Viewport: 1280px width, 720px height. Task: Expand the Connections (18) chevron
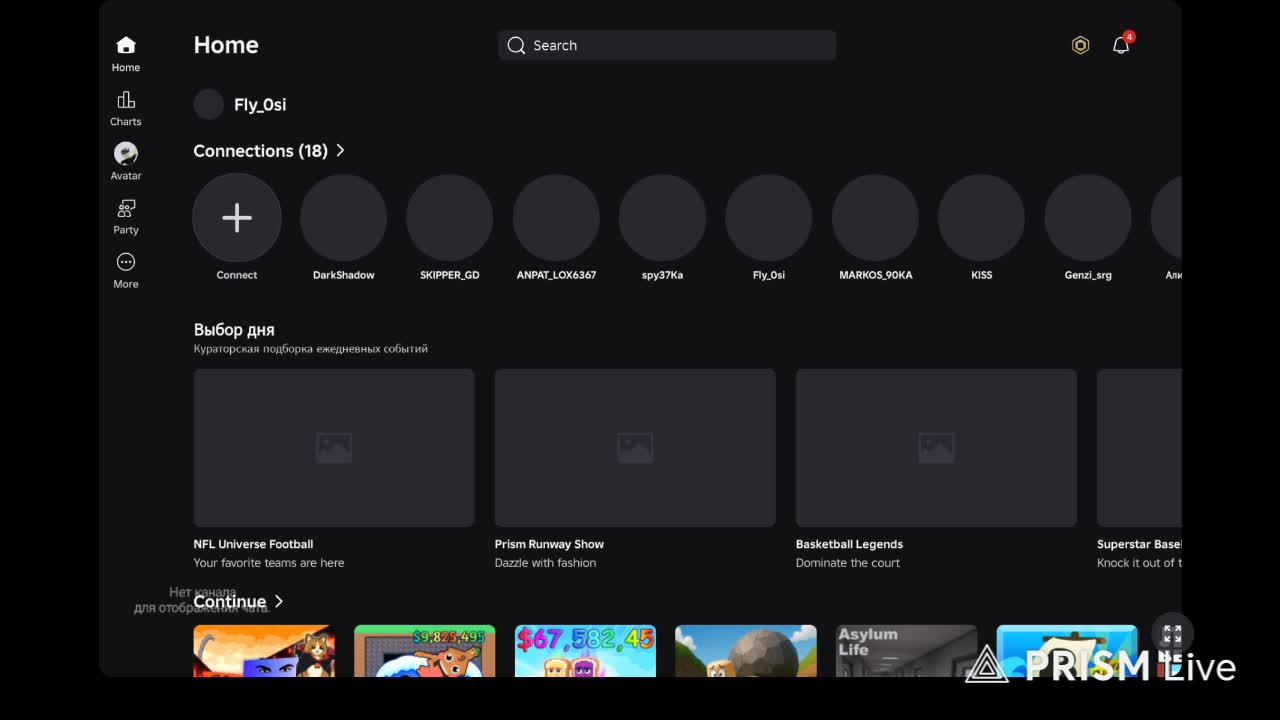coord(340,150)
